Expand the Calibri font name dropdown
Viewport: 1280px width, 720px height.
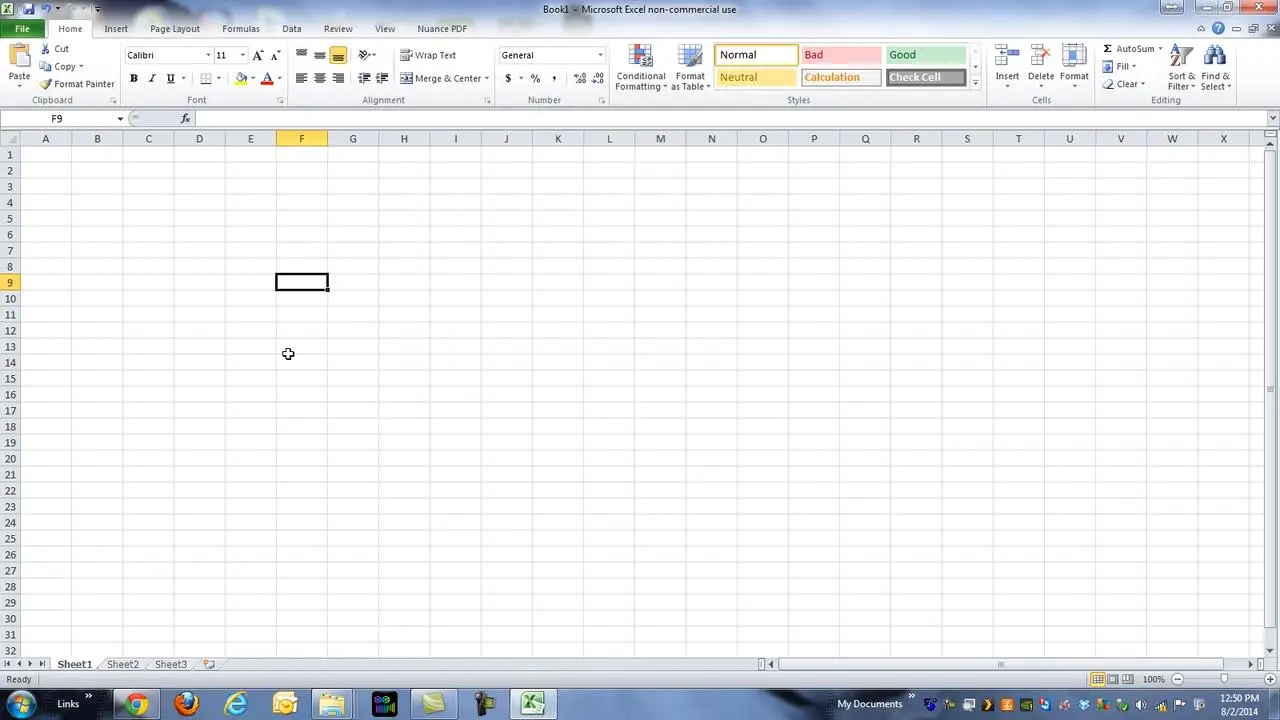point(208,55)
